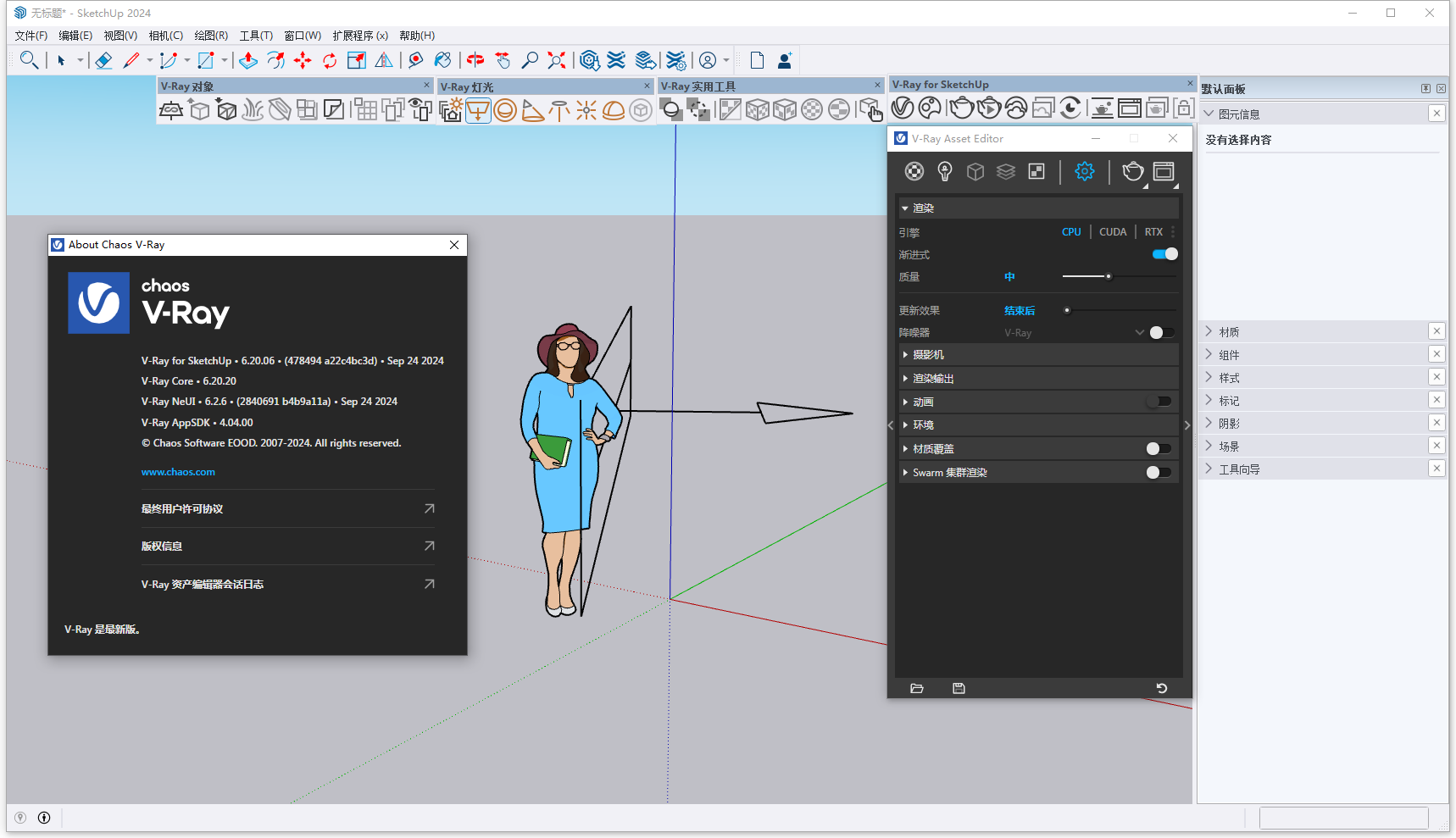Toggle the 渐进式 progressive switch
This screenshot has width=1456, height=838.
pos(1165,254)
